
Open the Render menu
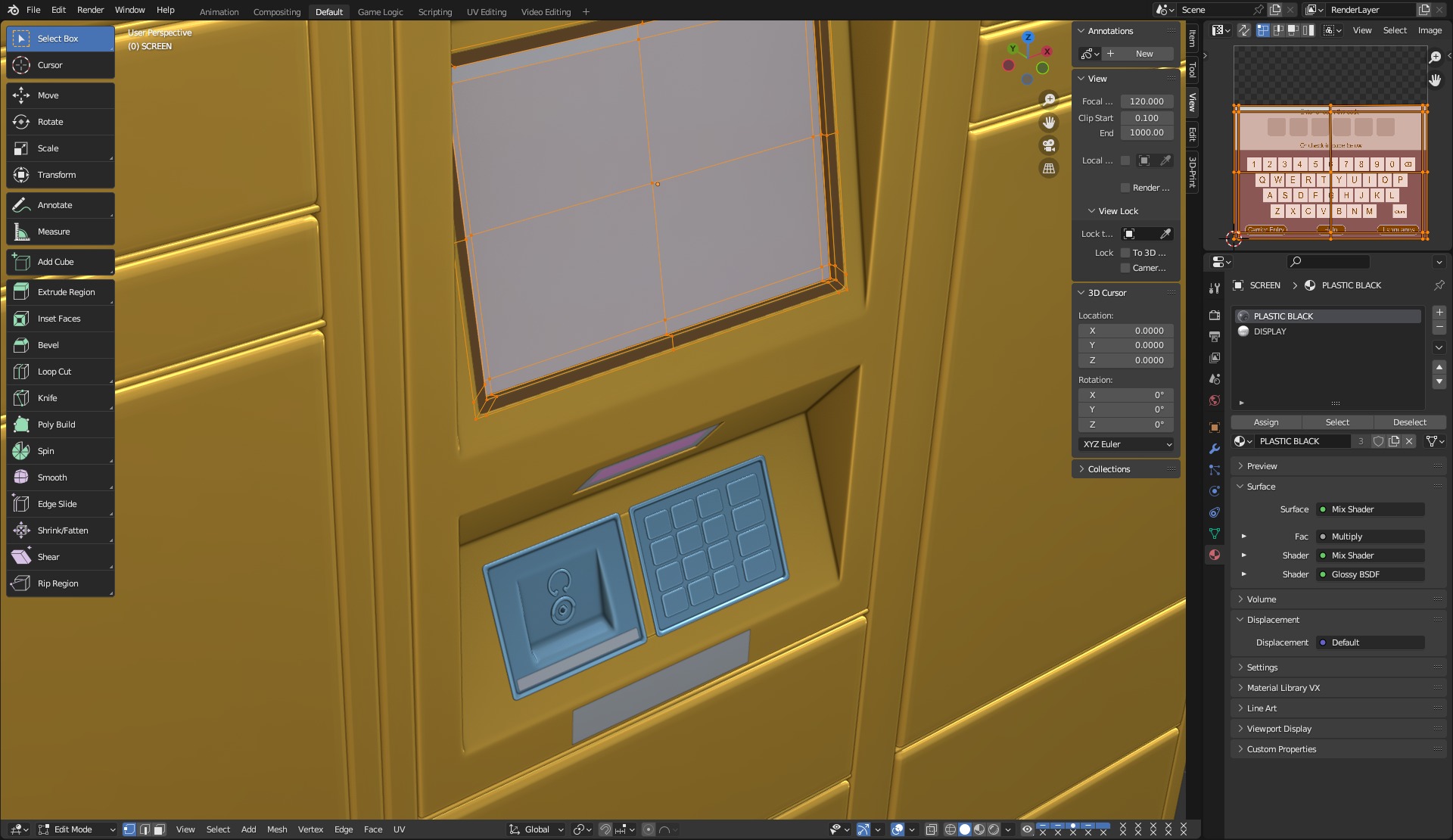pos(90,10)
